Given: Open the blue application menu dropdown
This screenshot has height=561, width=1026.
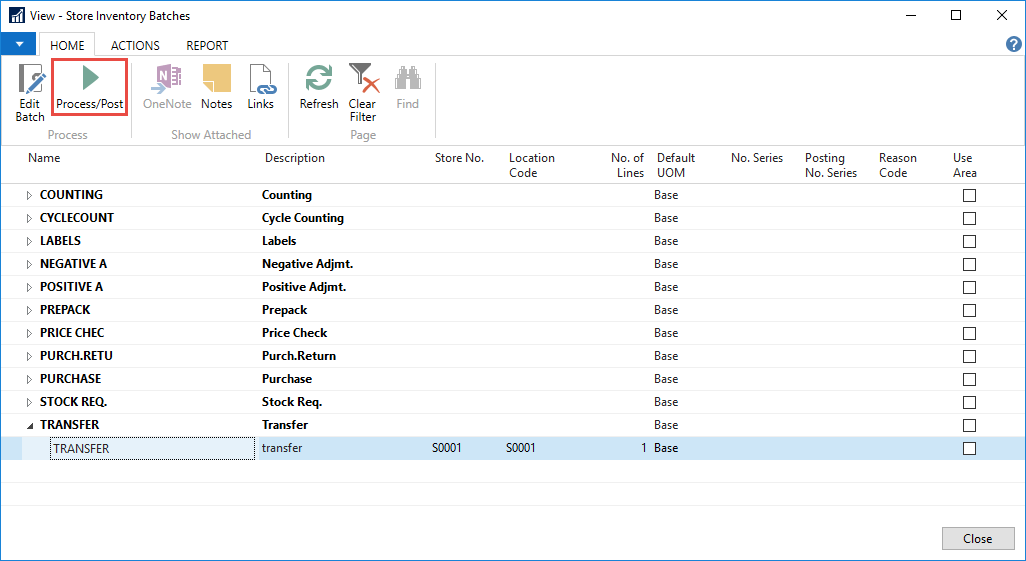Looking at the screenshot, I should (18, 45).
